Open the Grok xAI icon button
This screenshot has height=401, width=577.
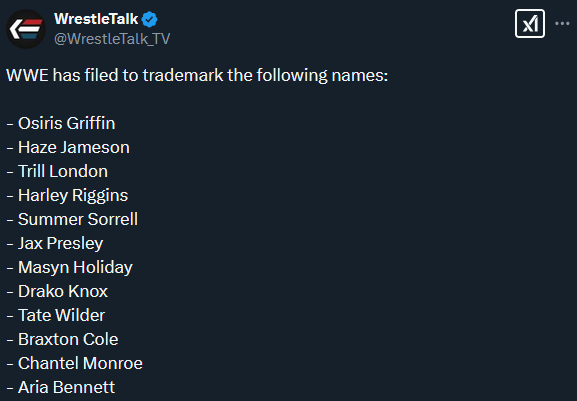530,24
